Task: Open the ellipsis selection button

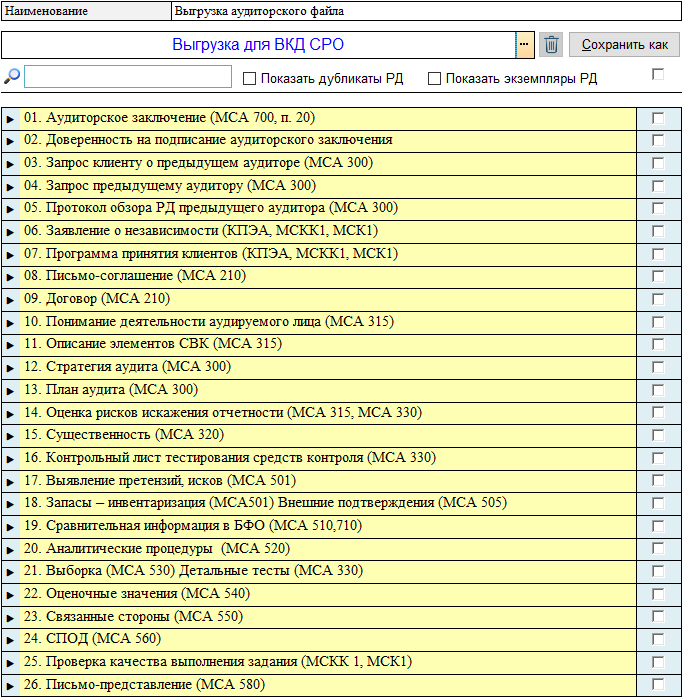Action: click(525, 45)
